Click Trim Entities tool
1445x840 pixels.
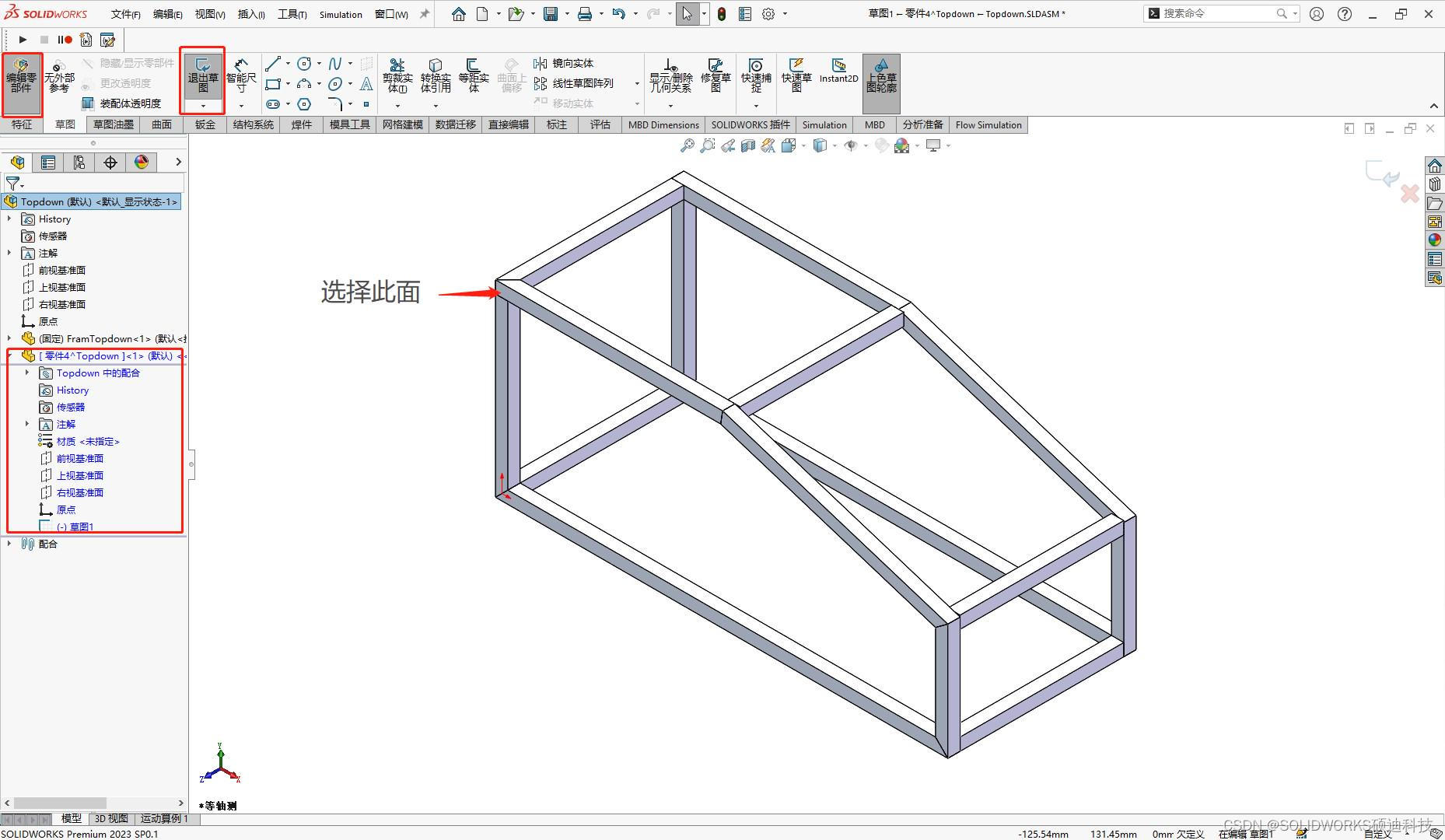click(x=397, y=75)
